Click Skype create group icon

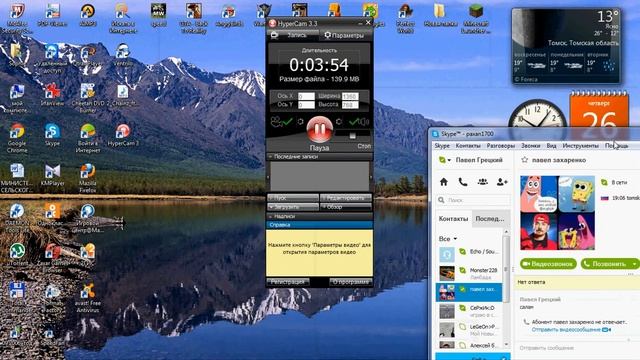pos(482,182)
